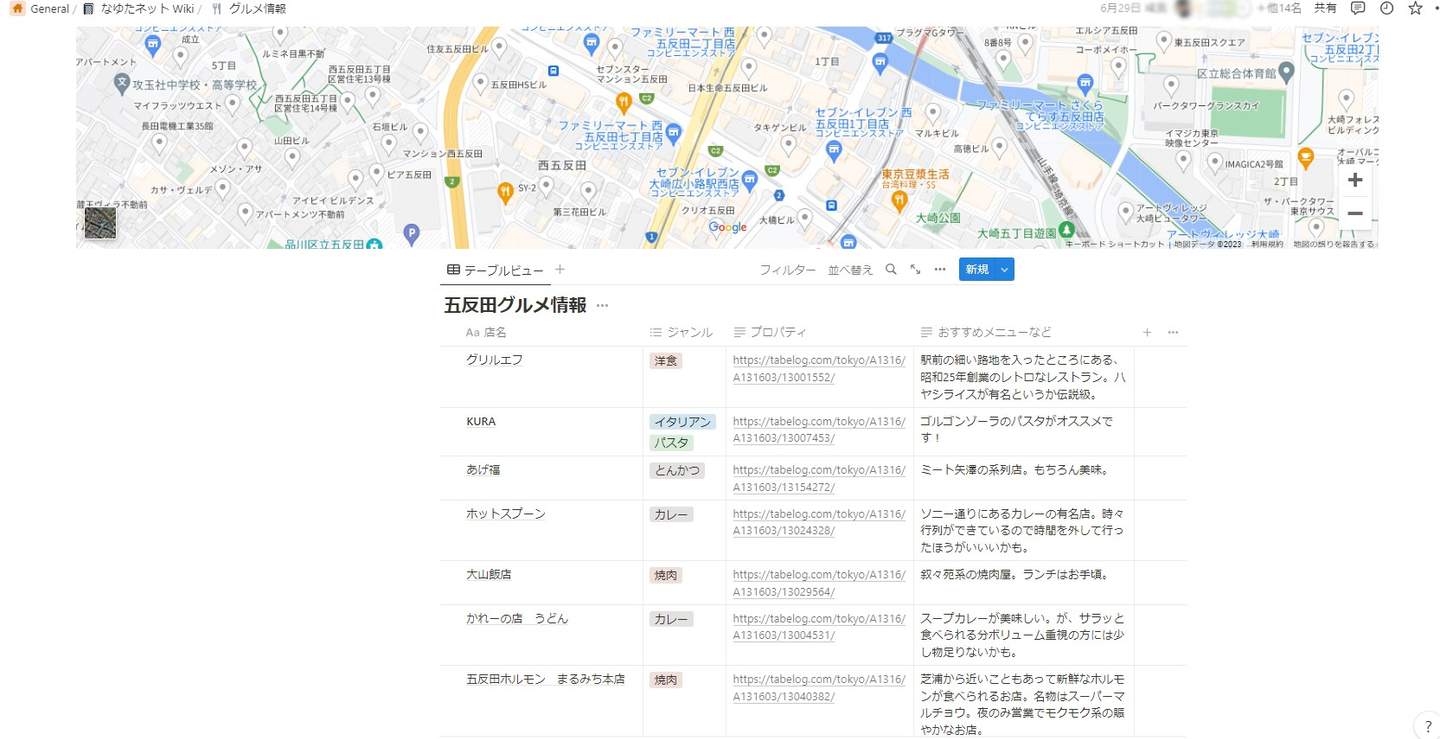Click the 新規 button
This screenshot has width=1440, height=739.
tap(977, 269)
